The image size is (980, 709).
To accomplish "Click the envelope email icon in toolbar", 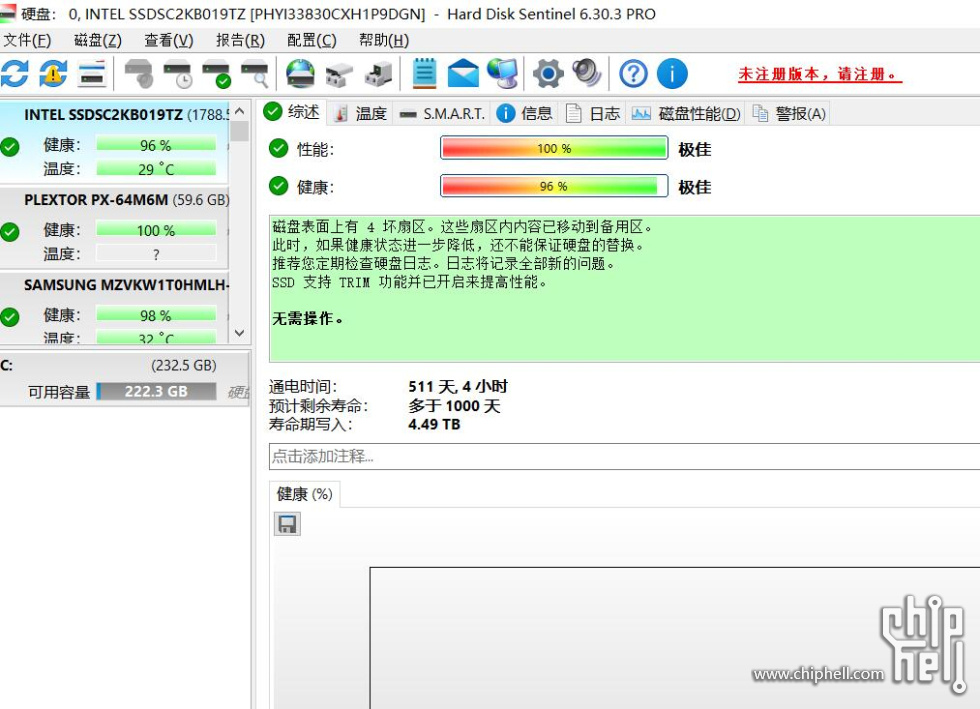I will 463,73.
